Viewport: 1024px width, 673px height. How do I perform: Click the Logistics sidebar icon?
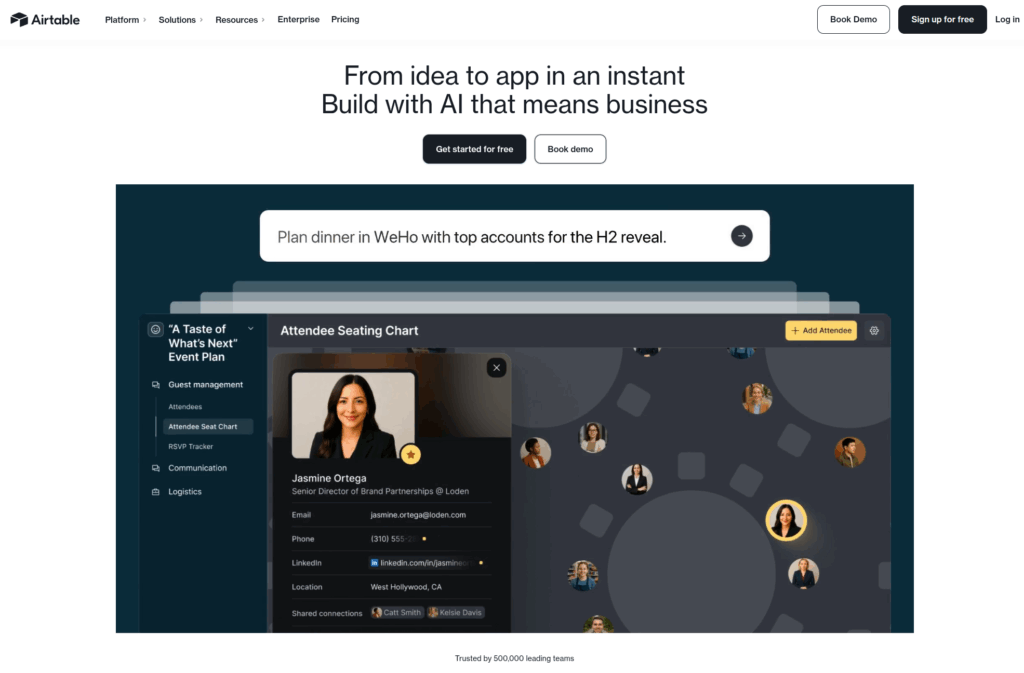tap(155, 492)
